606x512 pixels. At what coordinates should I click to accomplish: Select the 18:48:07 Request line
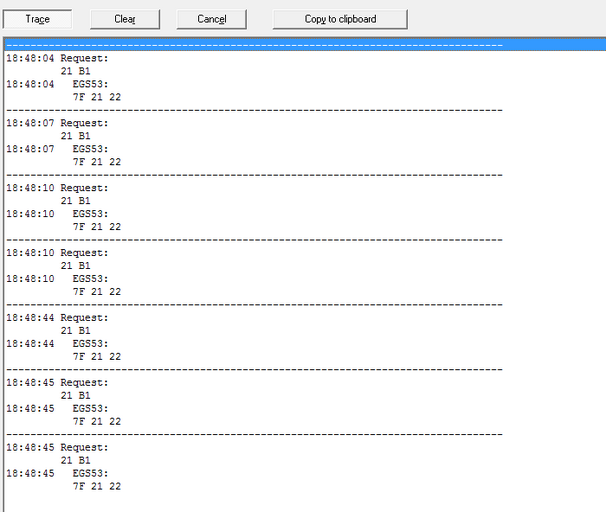pos(57,123)
